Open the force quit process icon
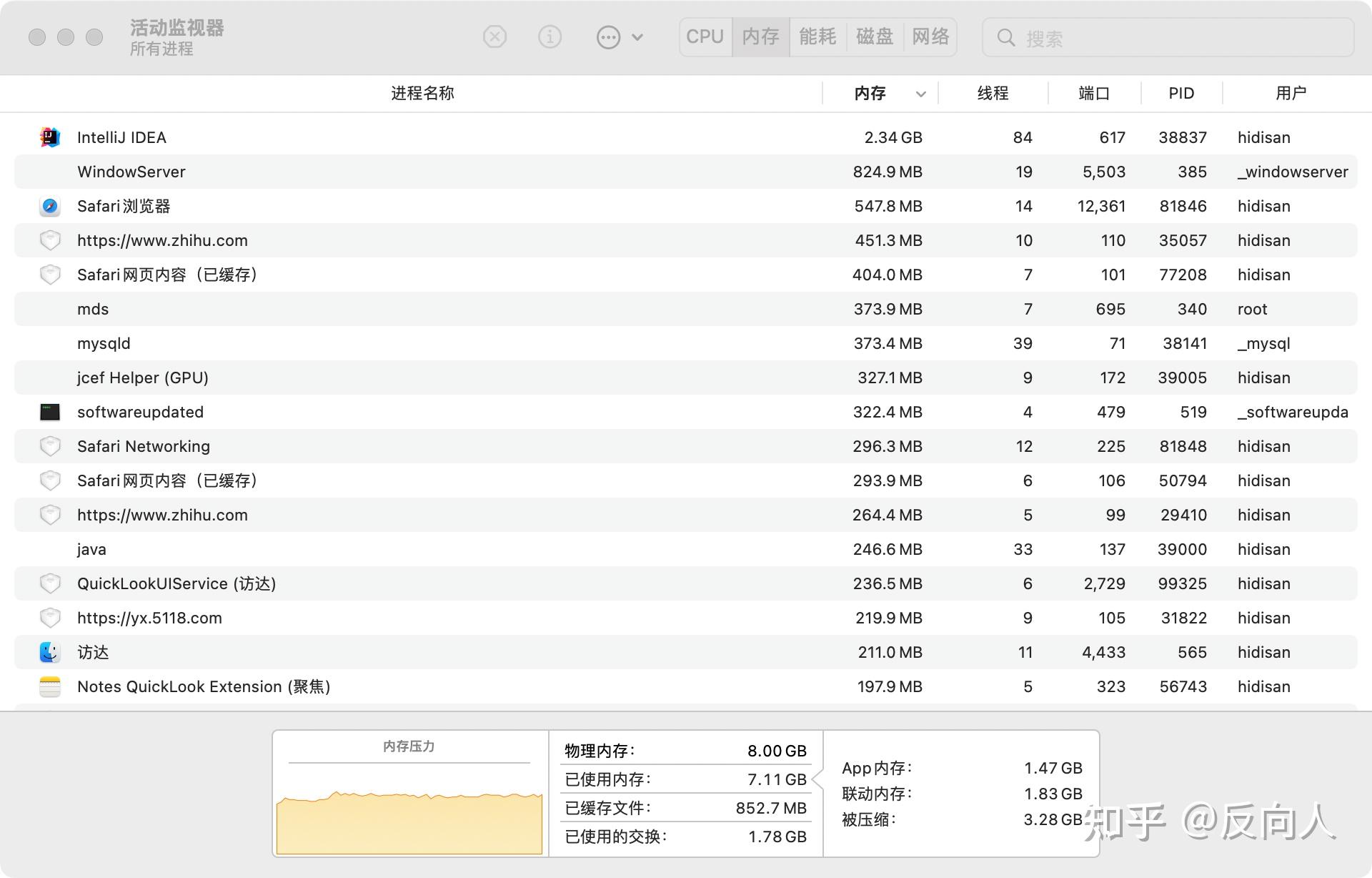This screenshot has width=1372, height=878. (x=494, y=36)
